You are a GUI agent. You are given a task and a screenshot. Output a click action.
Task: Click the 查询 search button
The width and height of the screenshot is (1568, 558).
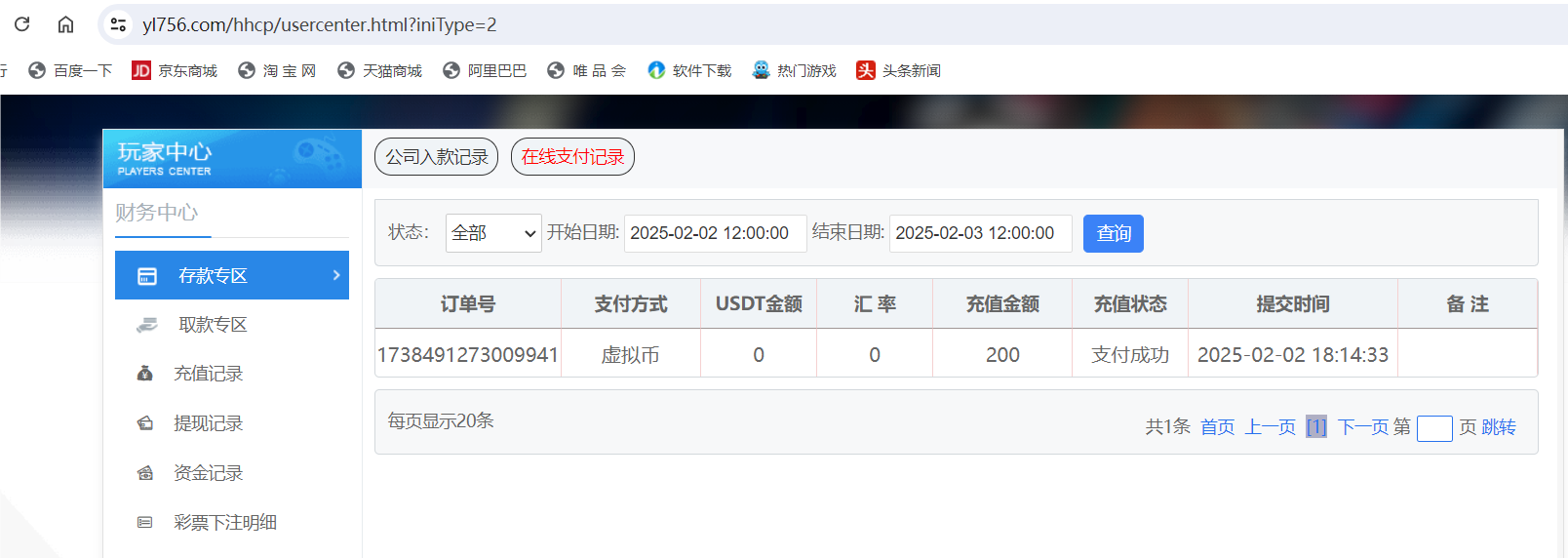tap(1114, 233)
